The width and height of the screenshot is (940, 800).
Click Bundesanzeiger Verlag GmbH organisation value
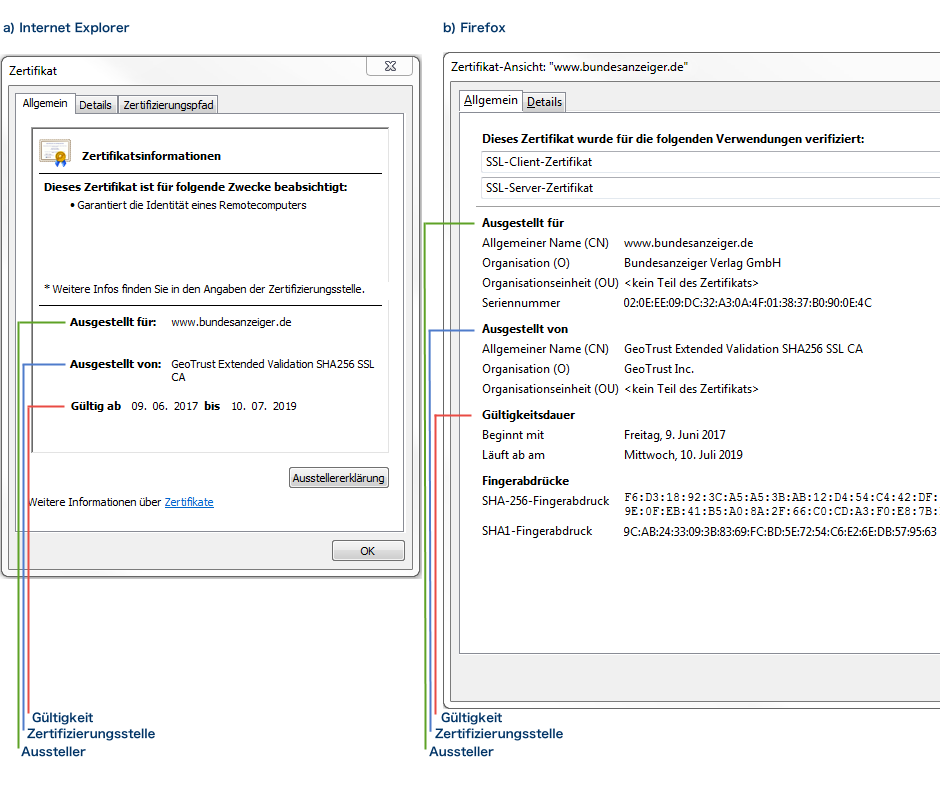tap(702, 263)
